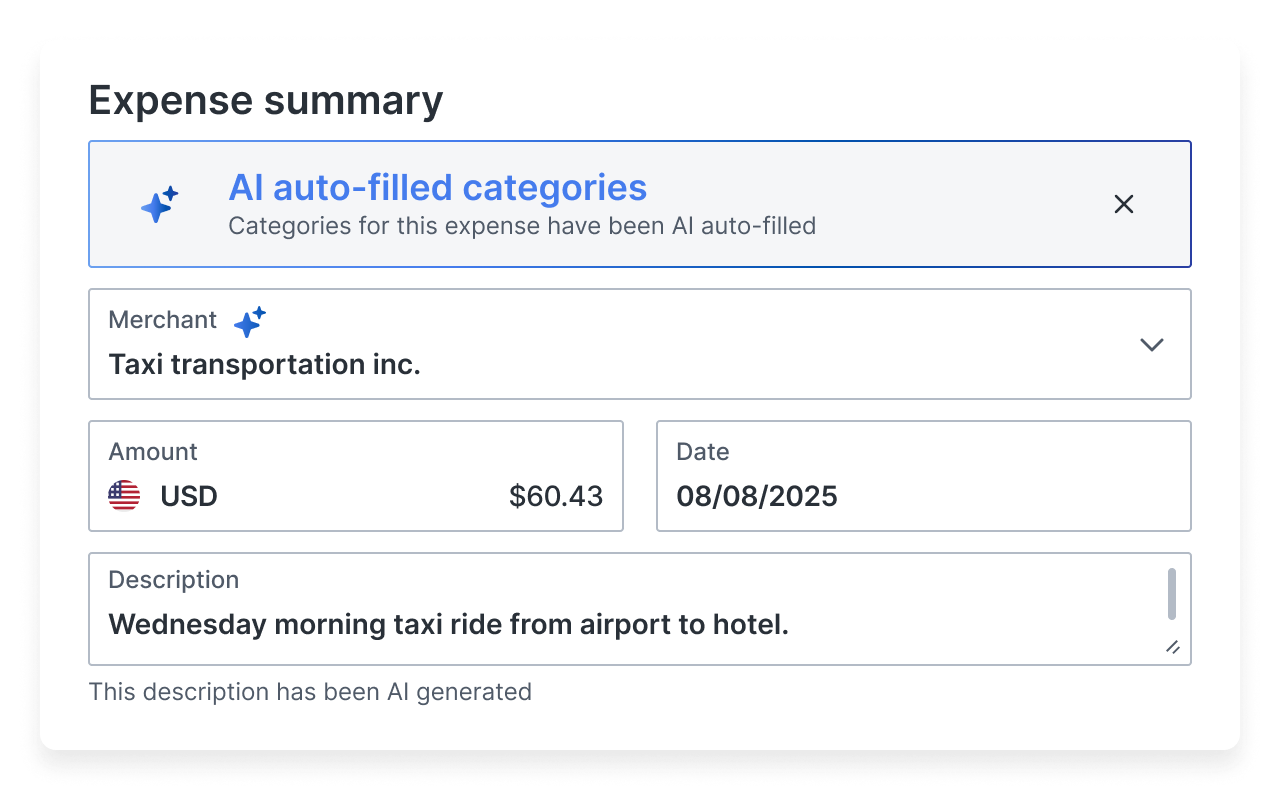Click the AI sparkle icon beside Merchant
This screenshot has height=788, width=1274.
point(249,321)
